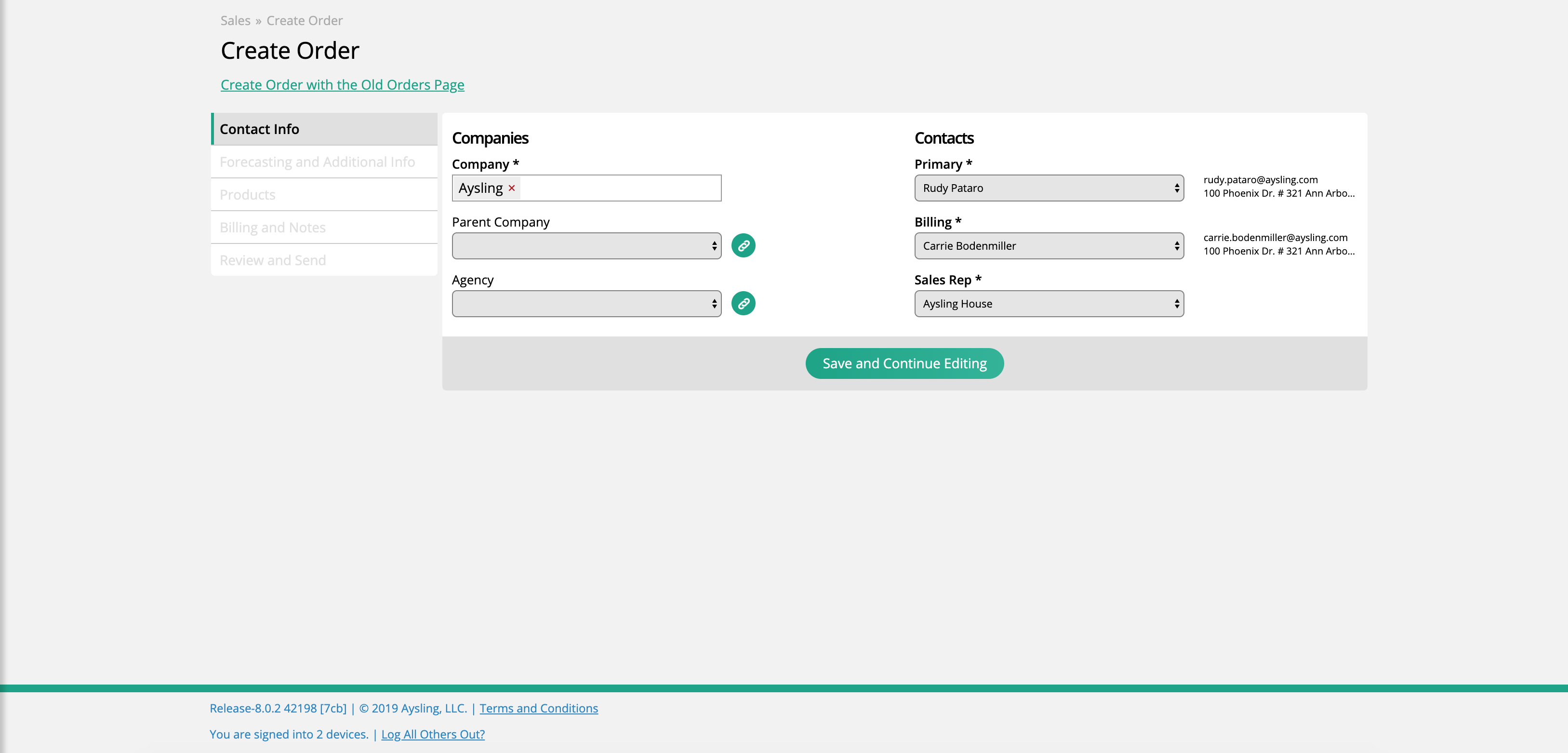Click the '© 2019 Aysling, LLC.' footer text
Viewport: 1568px width, 753px height.
coord(413,709)
